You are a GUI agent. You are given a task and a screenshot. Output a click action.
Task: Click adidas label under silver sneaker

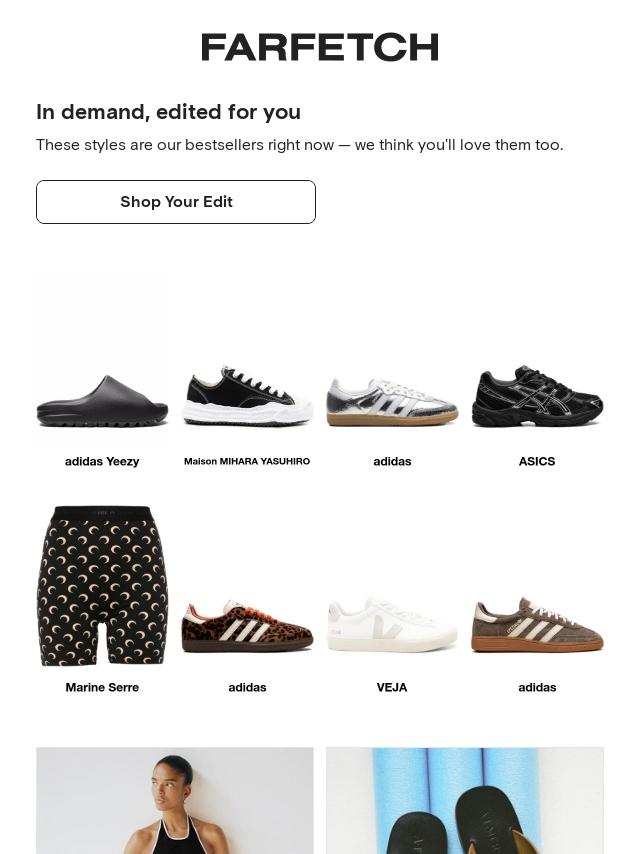click(392, 461)
